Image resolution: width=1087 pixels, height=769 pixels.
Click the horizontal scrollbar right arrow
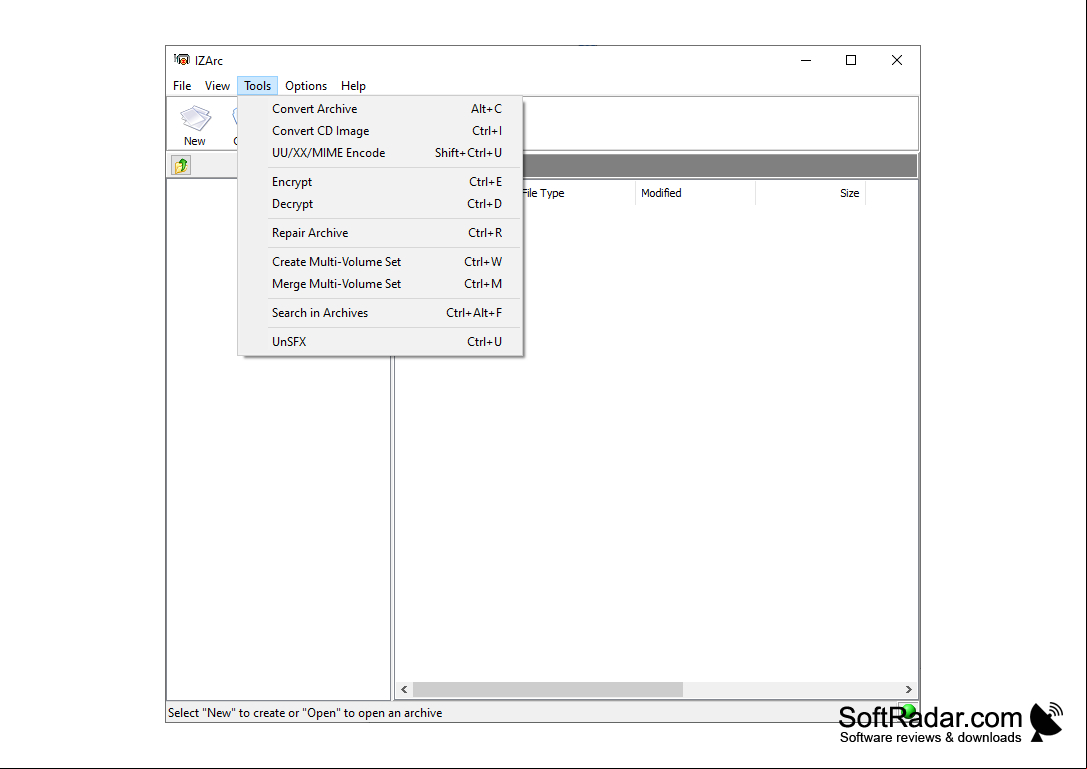point(908,690)
